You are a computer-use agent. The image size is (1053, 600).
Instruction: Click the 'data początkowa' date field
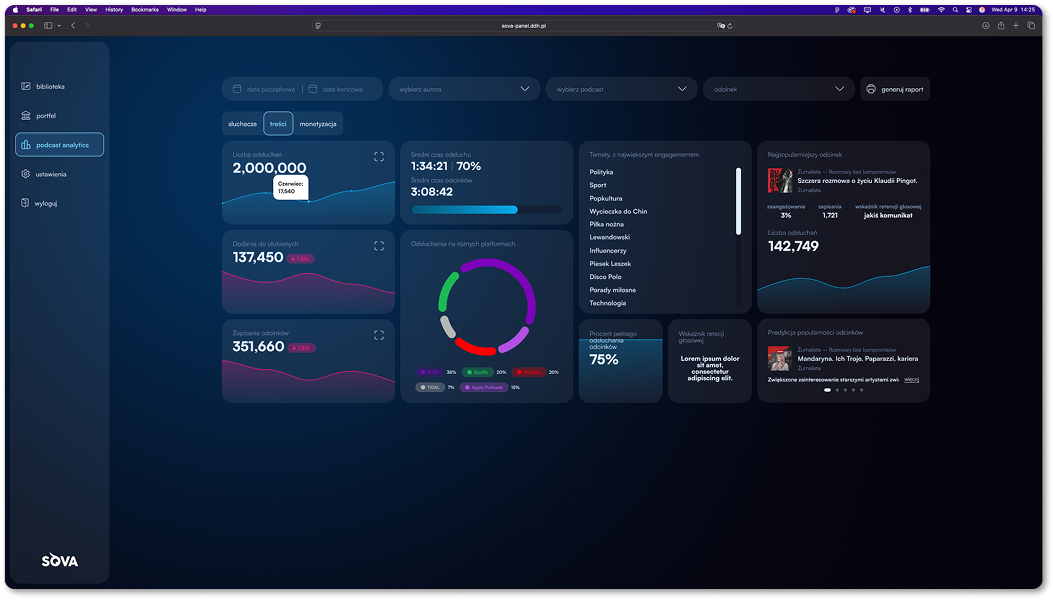(264, 89)
